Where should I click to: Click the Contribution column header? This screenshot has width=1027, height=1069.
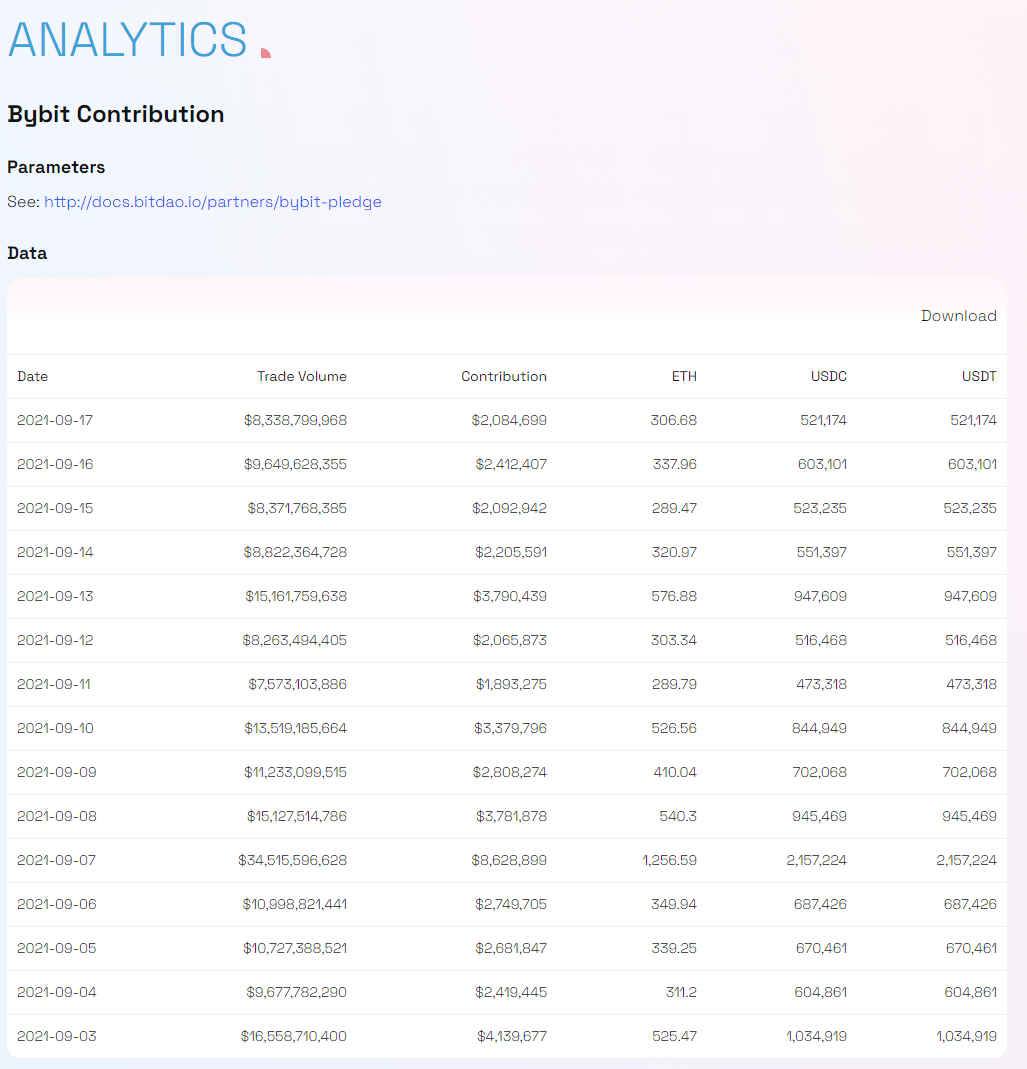[x=504, y=376]
